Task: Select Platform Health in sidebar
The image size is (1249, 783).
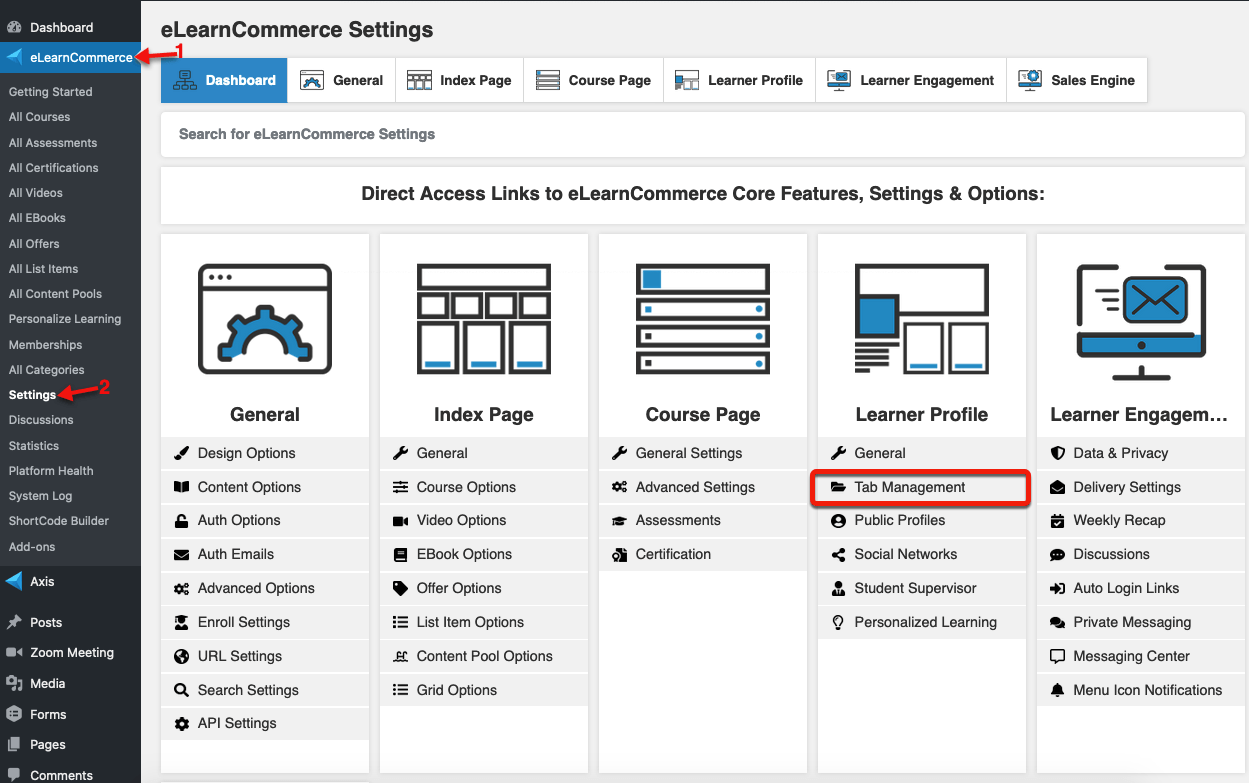Action: [51, 471]
